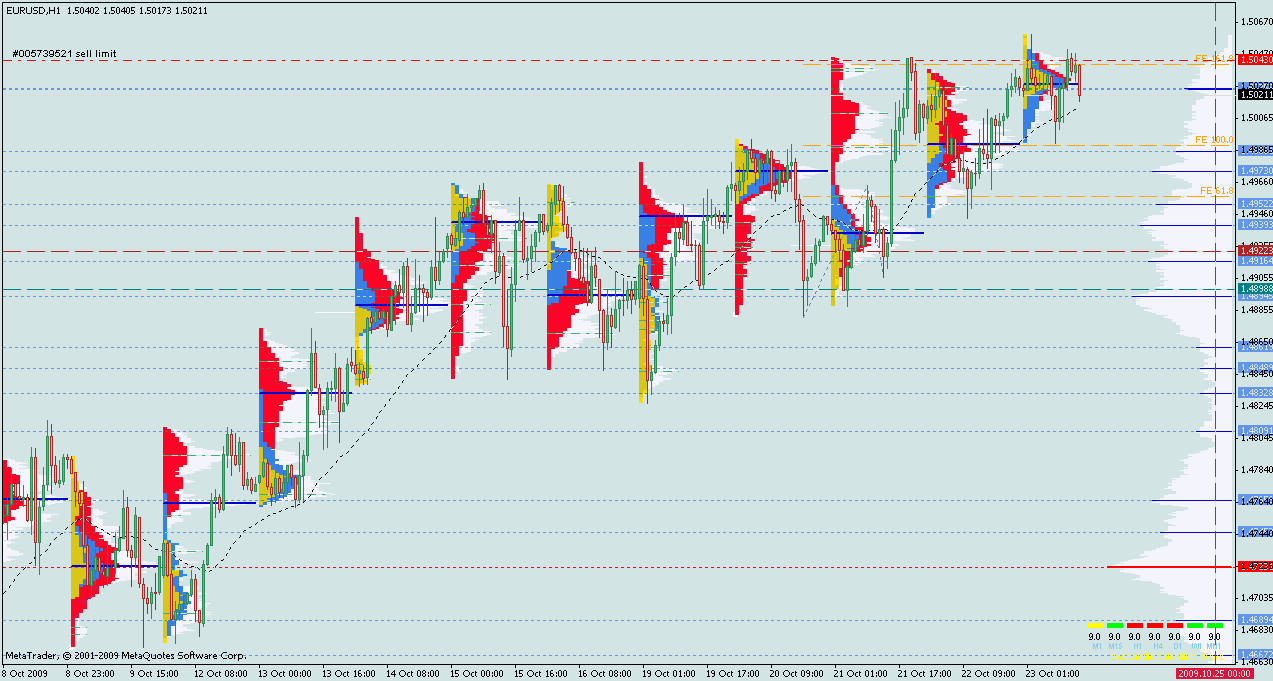The height and width of the screenshot is (681, 1273).
Task: Click the yellow M1 timeframe indicator block
Action: pos(1094,625)
